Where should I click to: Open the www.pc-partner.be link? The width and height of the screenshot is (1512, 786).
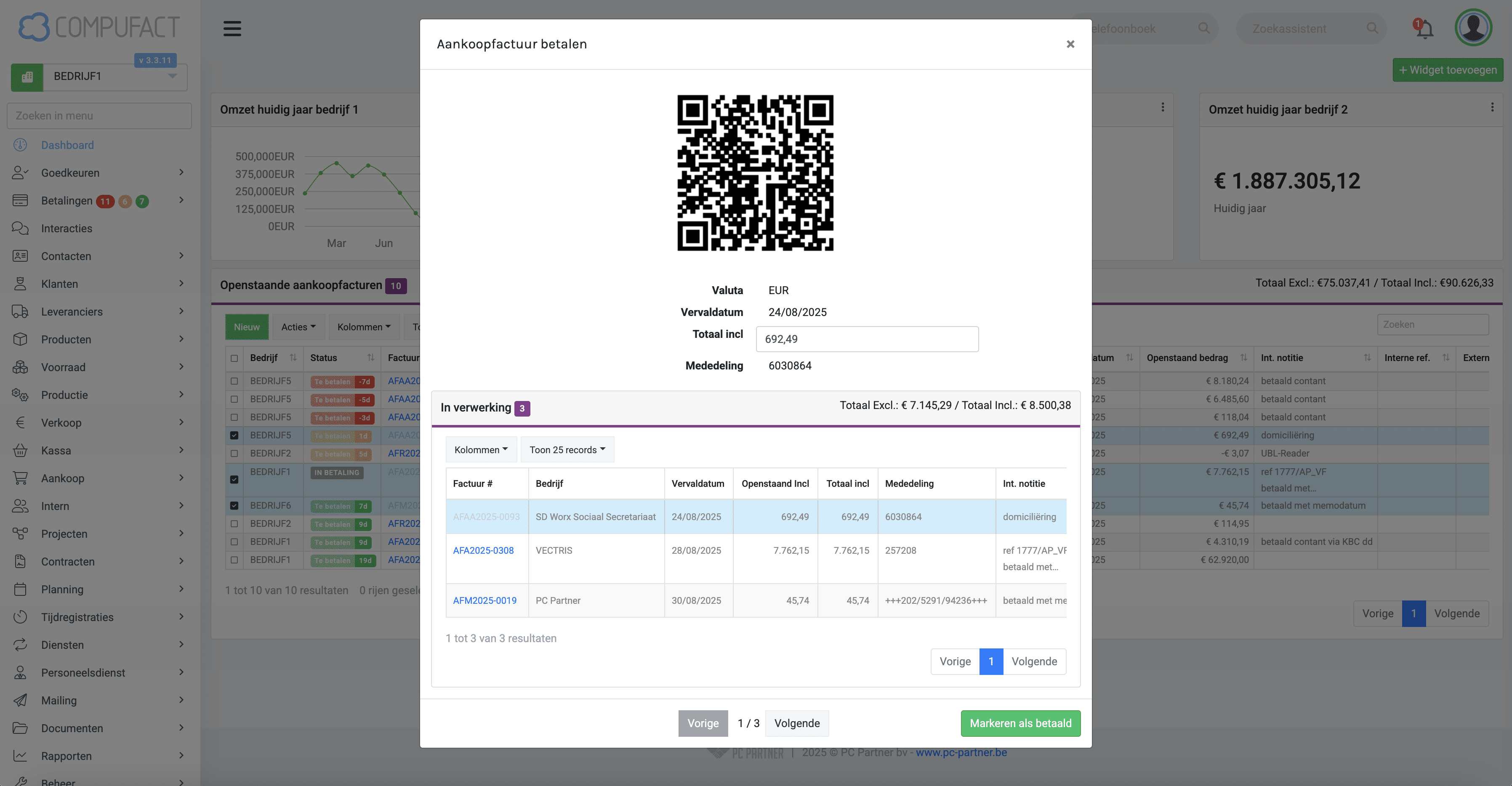coord(961,752)
